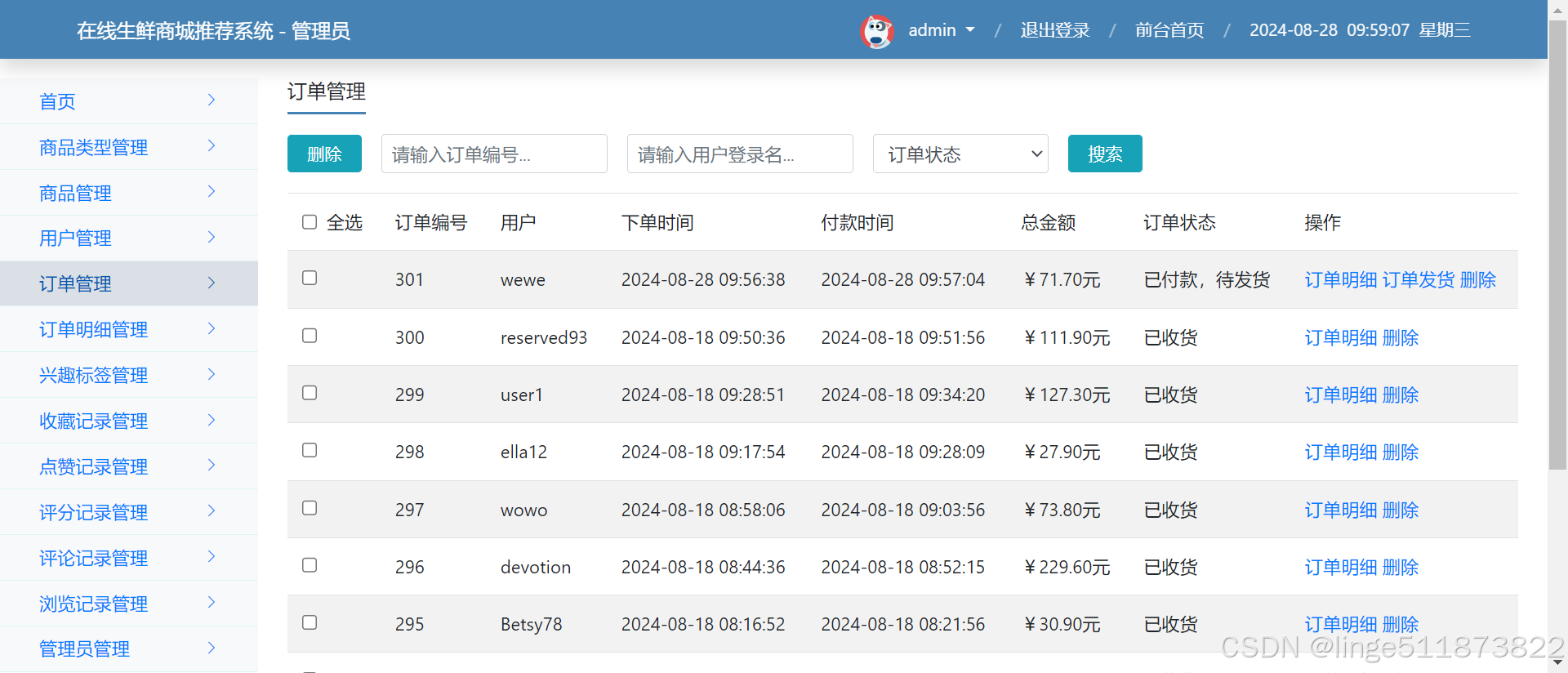Check the box for order 297
The width and height of the screenshot is (1568, 673).
pos(310,508)
